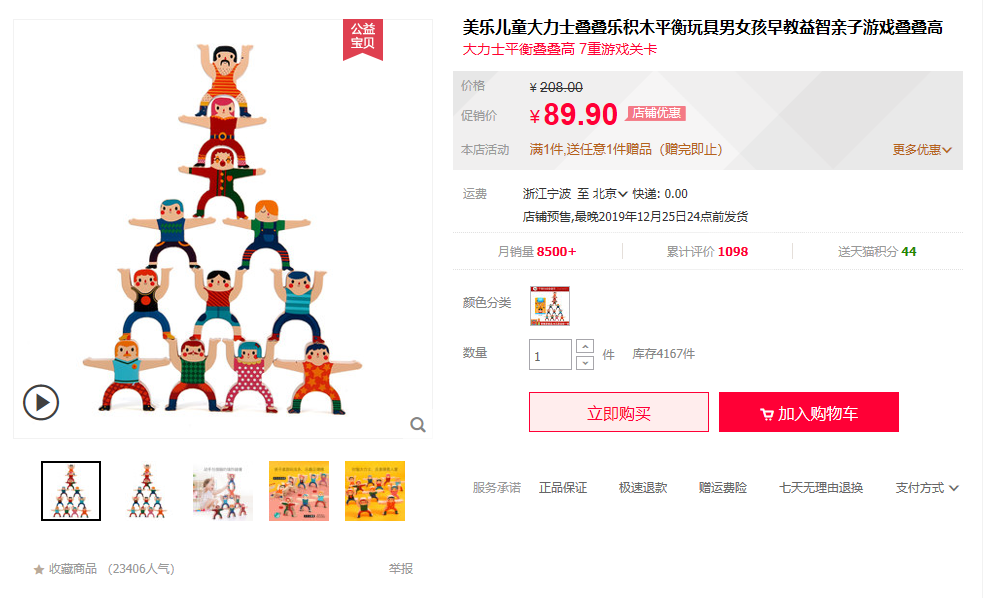The image size is (983, 598).
Task: Expand 支付方式 payment options
Action: (x=927, y=488)
